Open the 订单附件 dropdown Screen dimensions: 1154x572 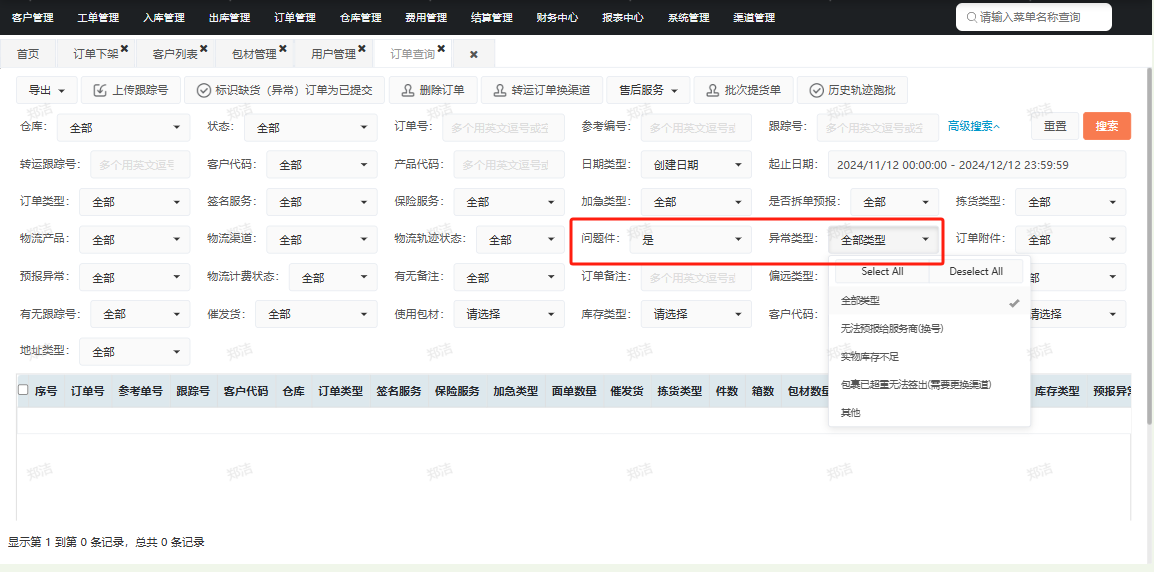pyautogui.click(x=1070, y=239)
